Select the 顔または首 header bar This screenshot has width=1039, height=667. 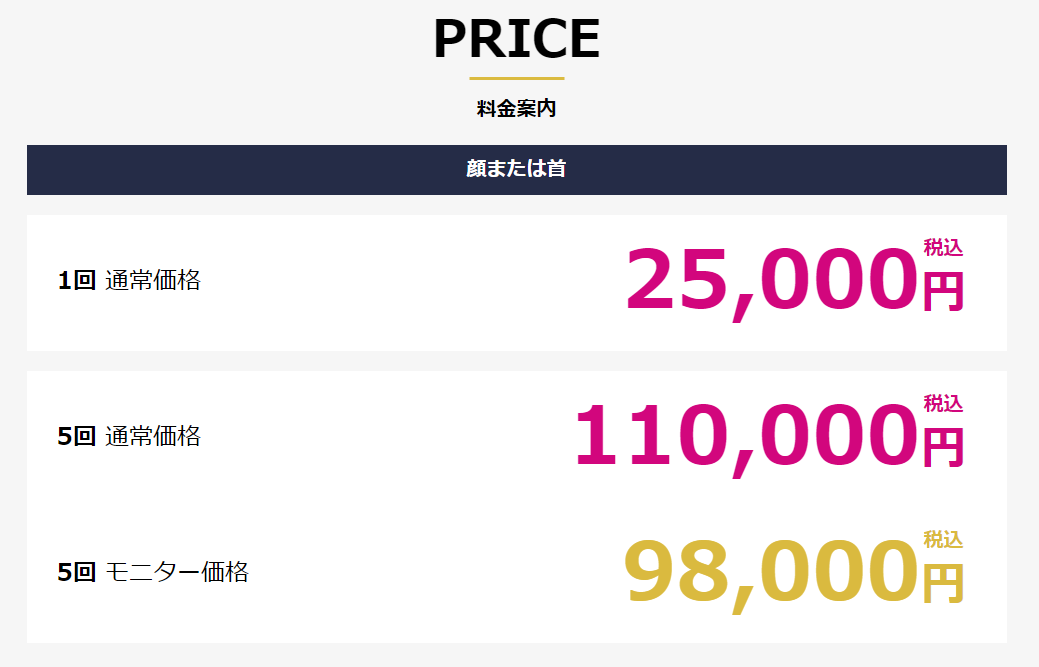click(517, 170)
